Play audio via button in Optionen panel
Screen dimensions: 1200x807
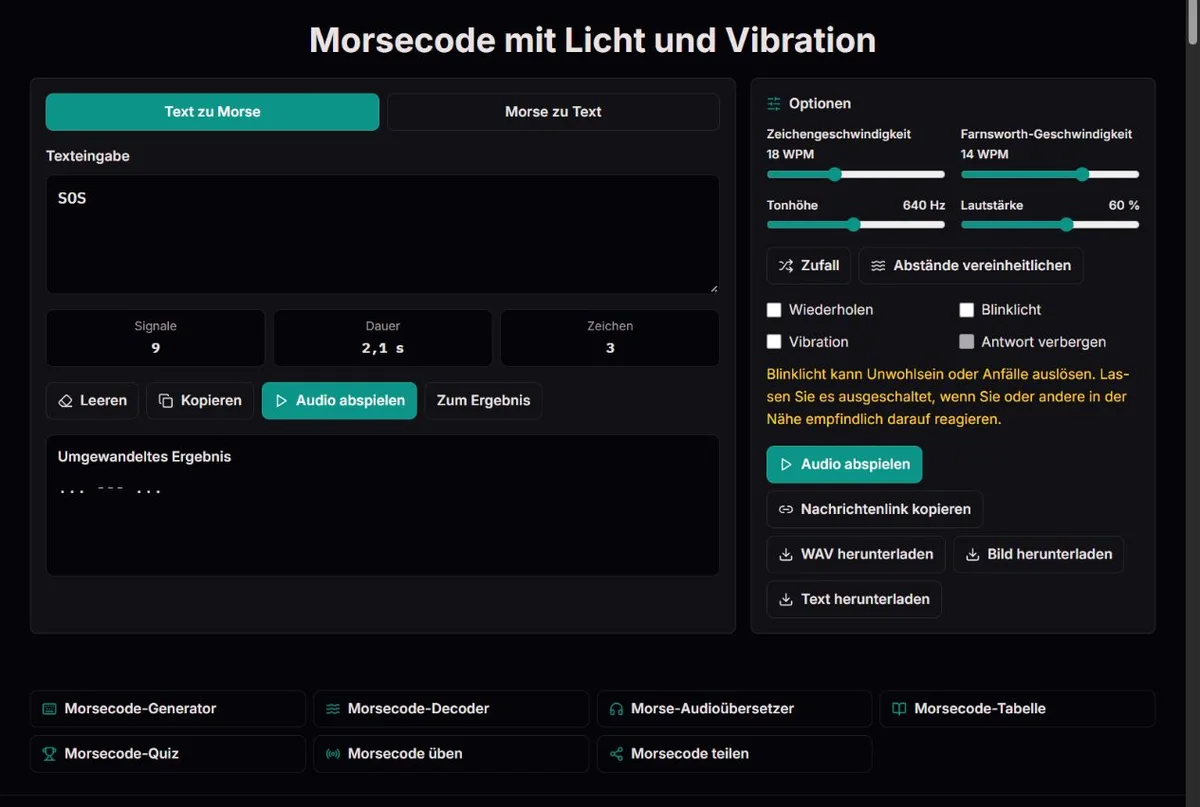pos(844,464)
